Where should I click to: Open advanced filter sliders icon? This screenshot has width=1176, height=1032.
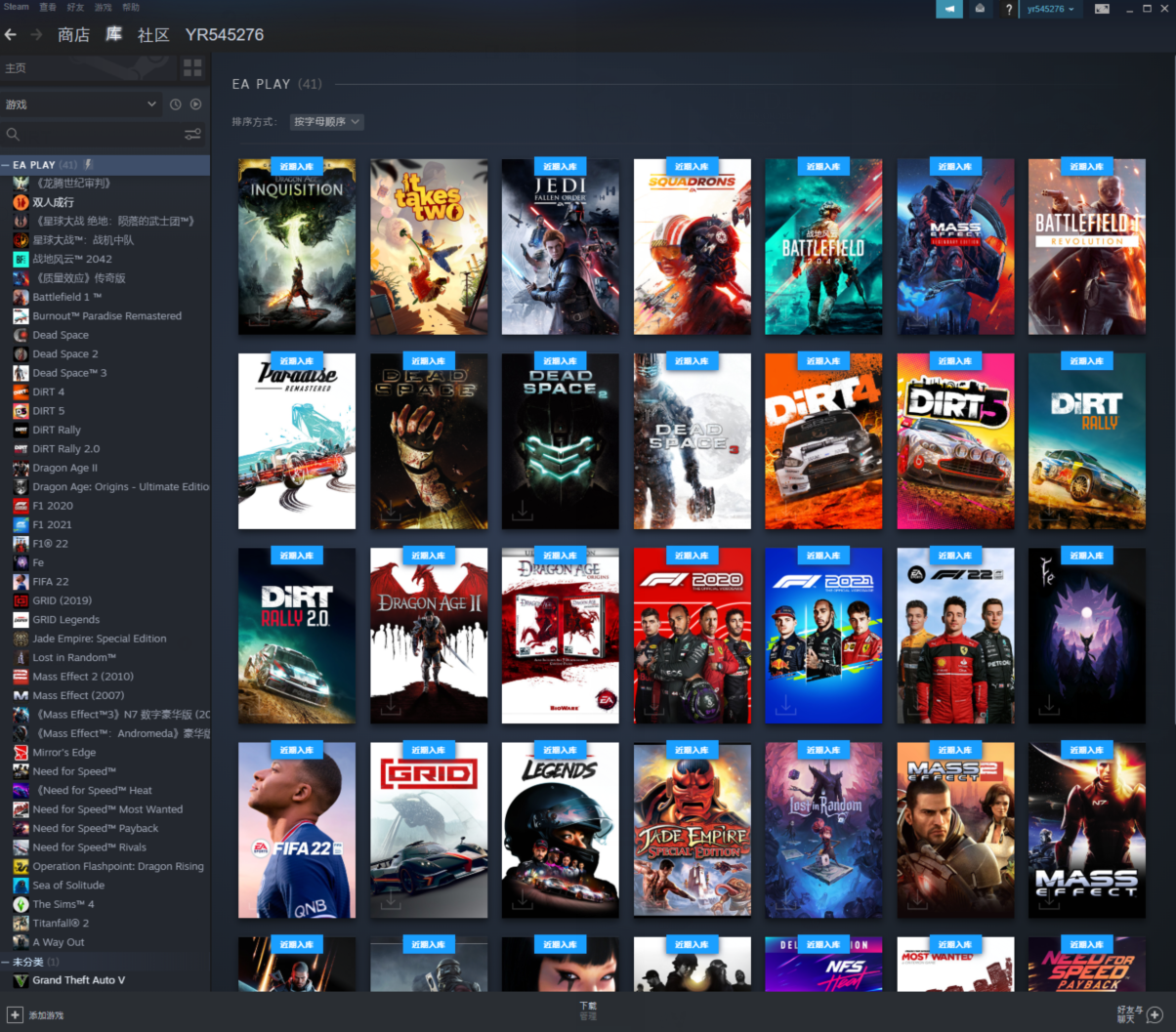click(192, 134)
